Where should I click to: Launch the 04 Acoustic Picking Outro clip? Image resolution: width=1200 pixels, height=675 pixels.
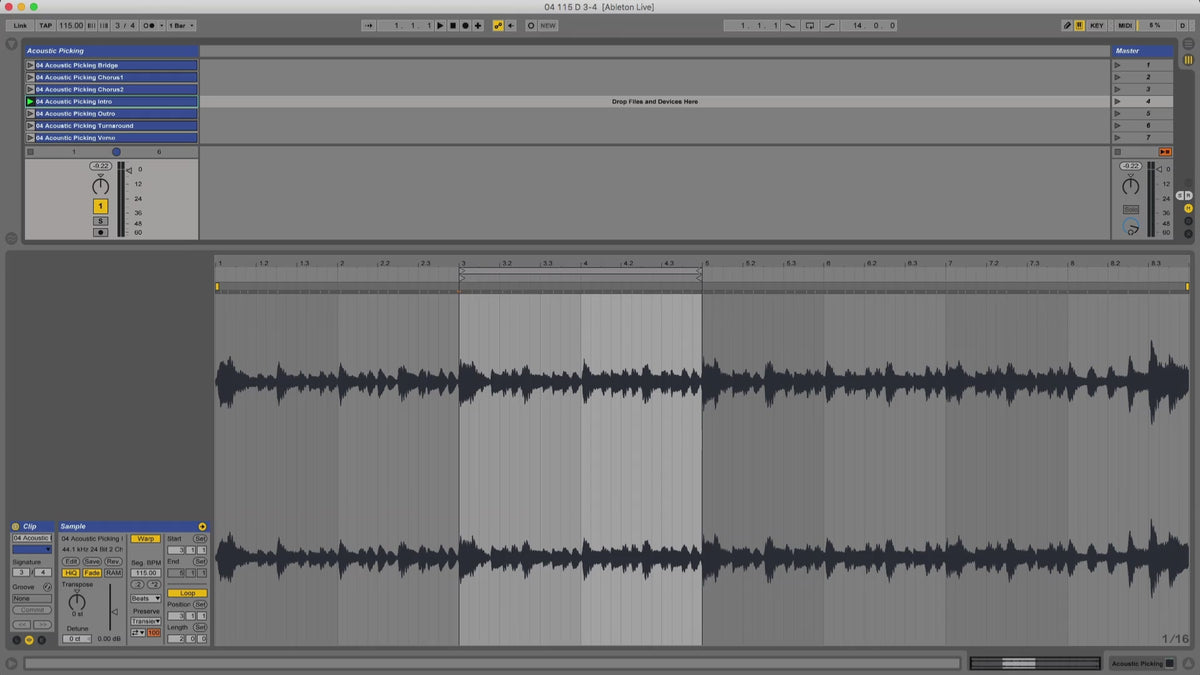(x=31, y=114)
